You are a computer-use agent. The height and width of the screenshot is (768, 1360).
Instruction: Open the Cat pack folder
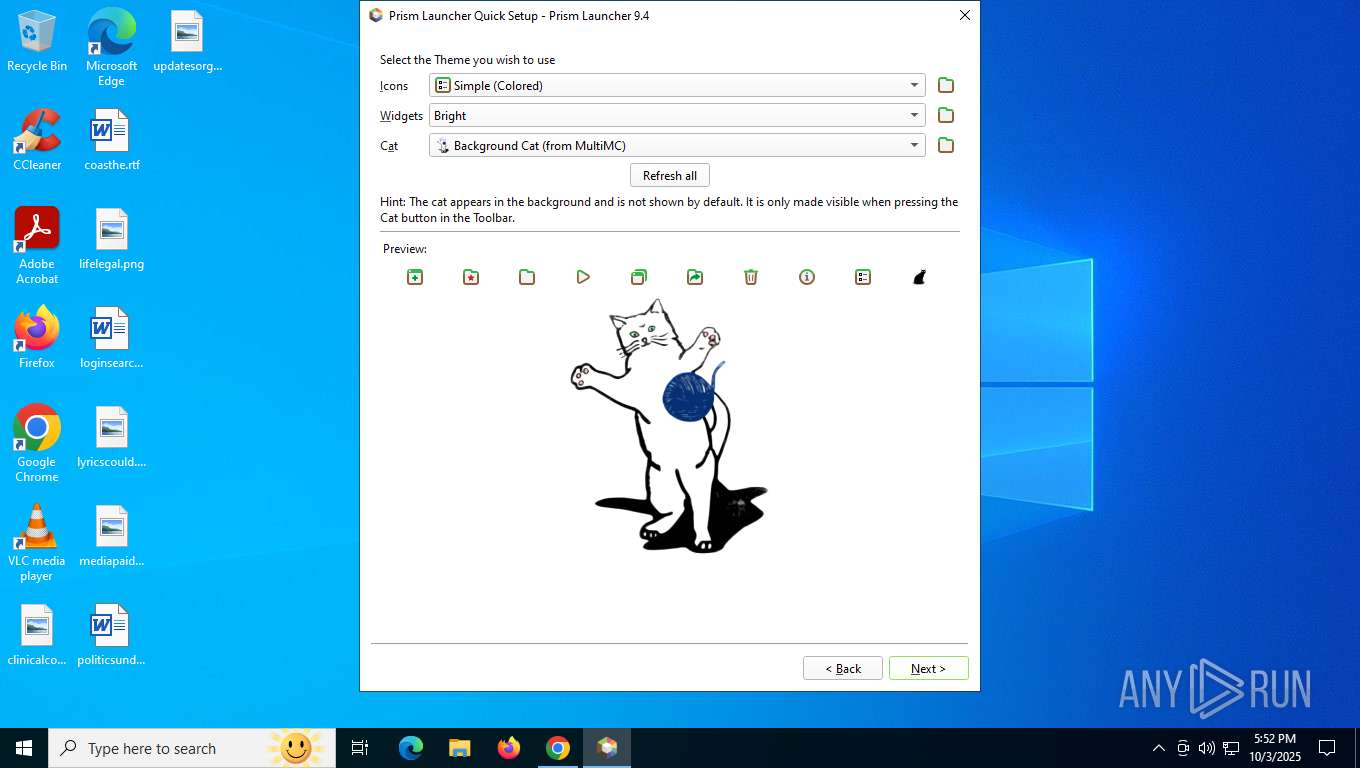[946, 145]
